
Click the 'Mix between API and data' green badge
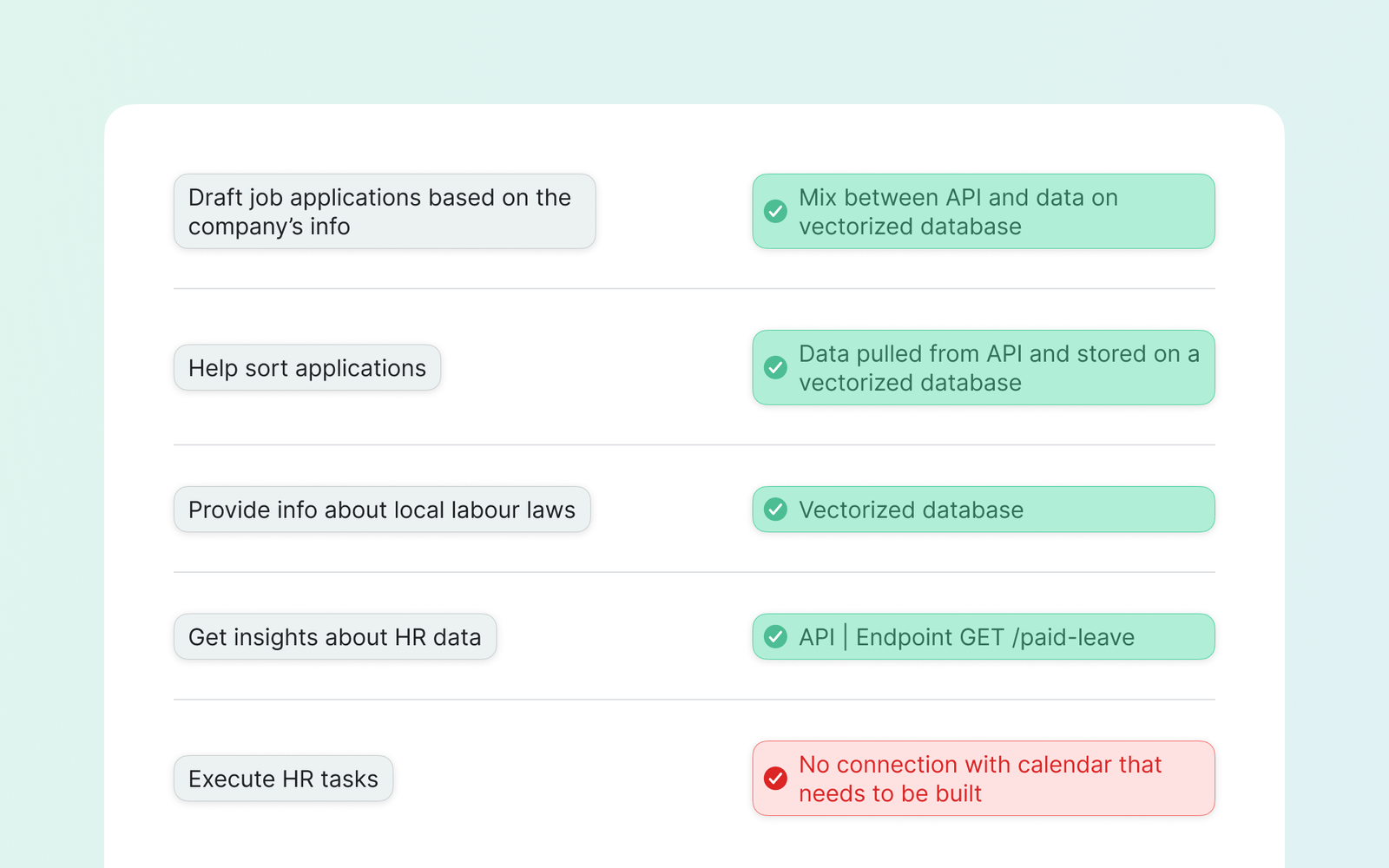[983, 211]
